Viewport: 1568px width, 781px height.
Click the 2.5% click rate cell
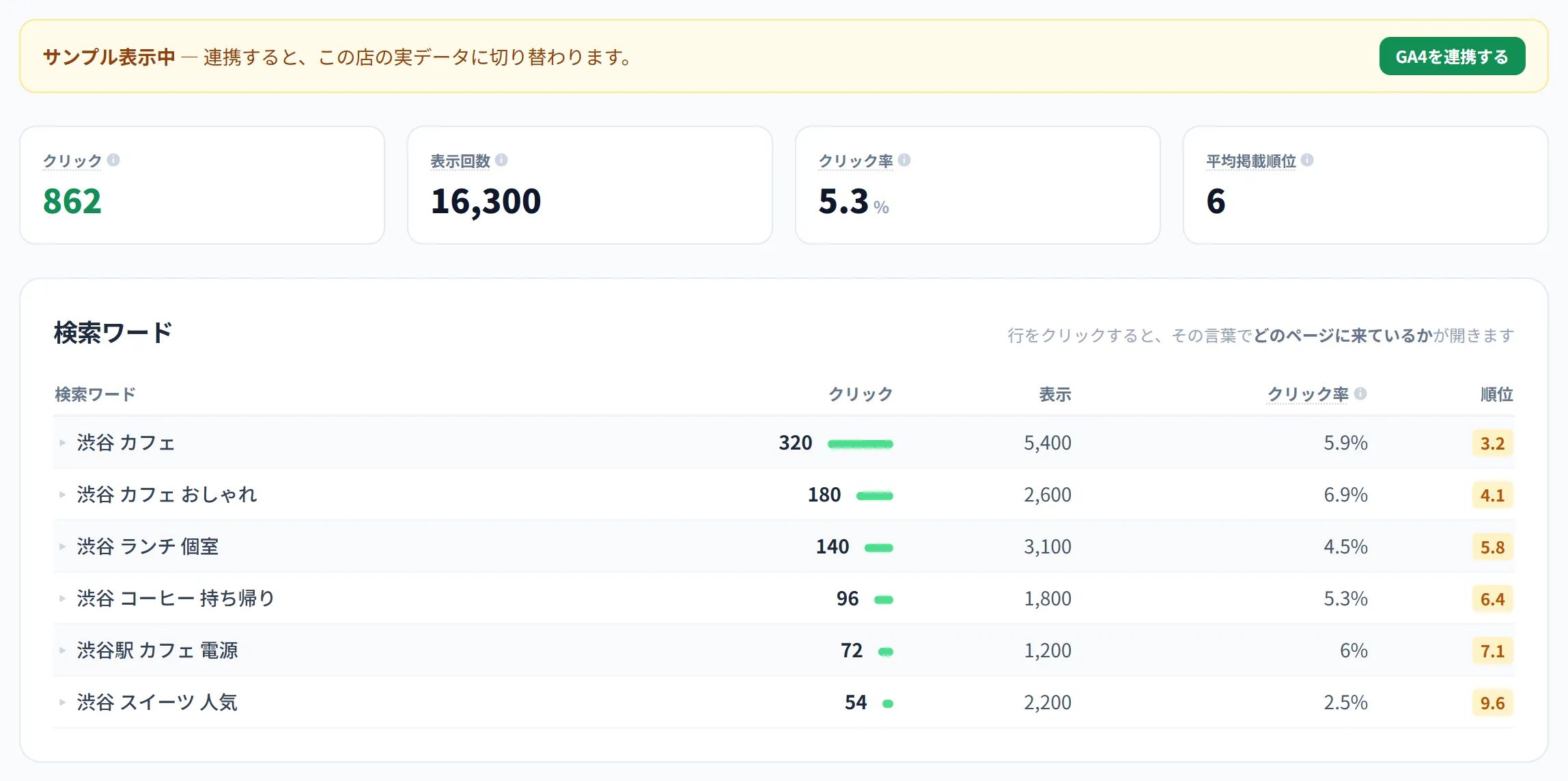[x=1345, y=703]
